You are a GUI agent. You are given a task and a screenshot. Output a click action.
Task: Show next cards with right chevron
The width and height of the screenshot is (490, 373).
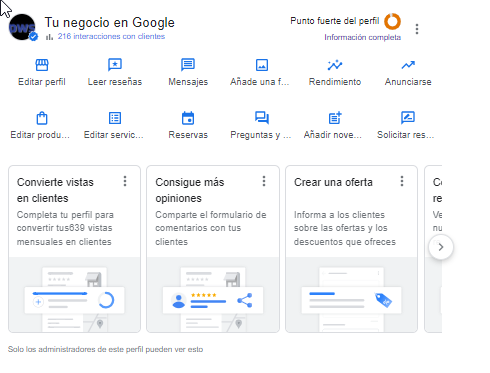[441, 247]
